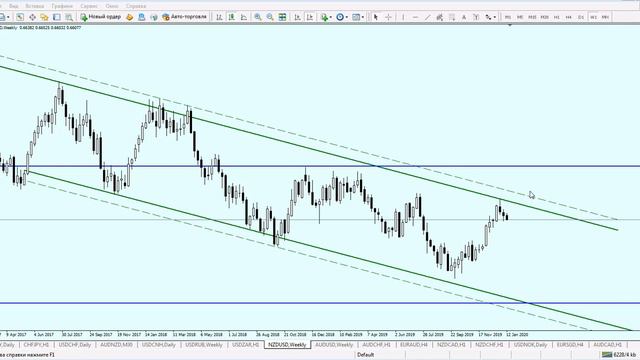Switch timeframe to D1

[581, 17]
